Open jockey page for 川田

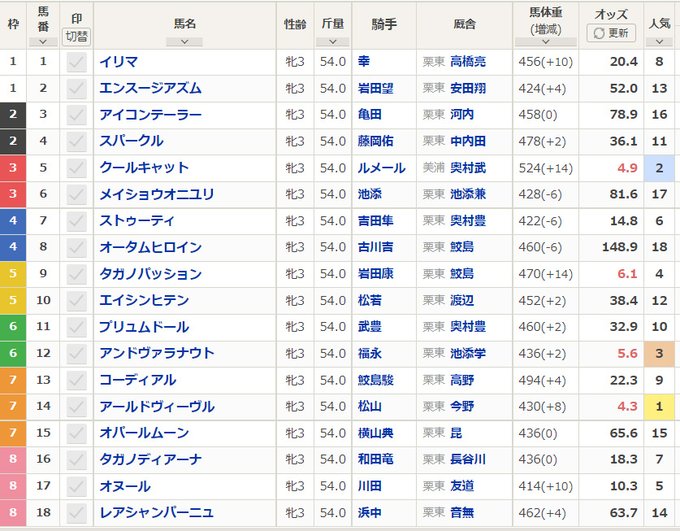click(x=369, y=486)
